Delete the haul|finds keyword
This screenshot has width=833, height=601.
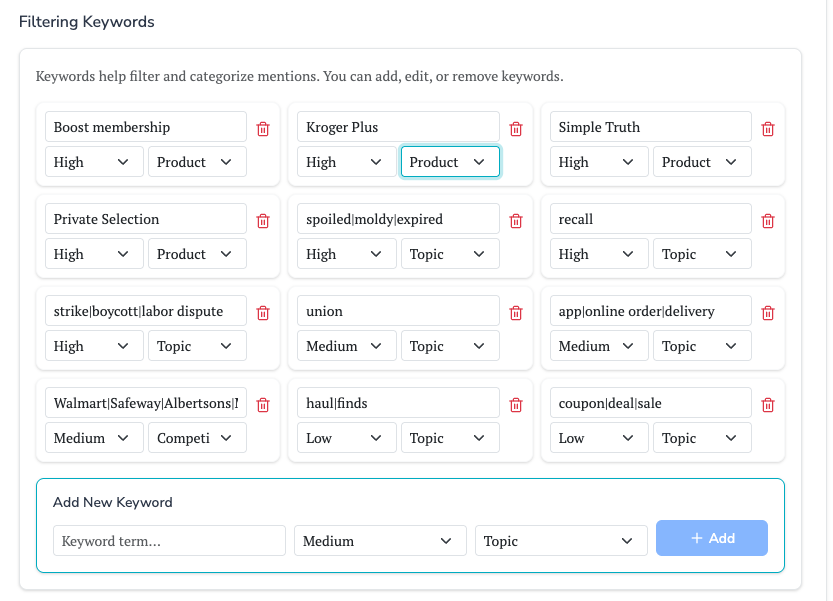tap(516, 404)
